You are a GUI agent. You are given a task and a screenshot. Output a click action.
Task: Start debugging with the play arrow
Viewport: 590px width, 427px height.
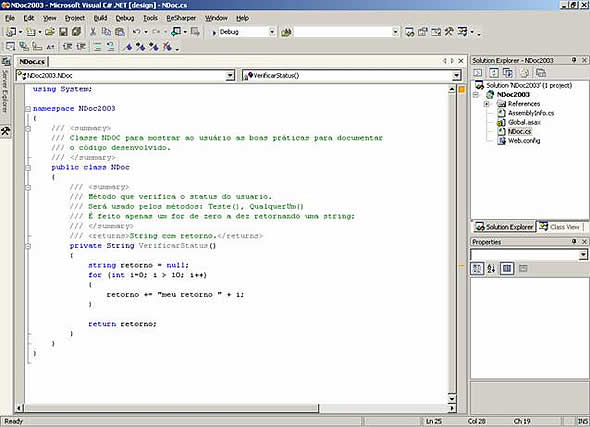click(x=214, y=33)
